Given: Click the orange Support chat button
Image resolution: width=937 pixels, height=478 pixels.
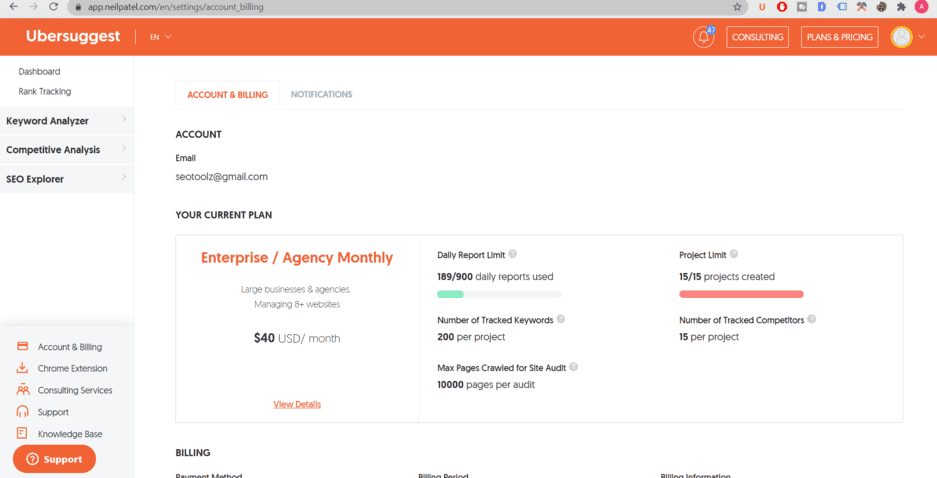Looking at the screenshot, I should [54, 459].
